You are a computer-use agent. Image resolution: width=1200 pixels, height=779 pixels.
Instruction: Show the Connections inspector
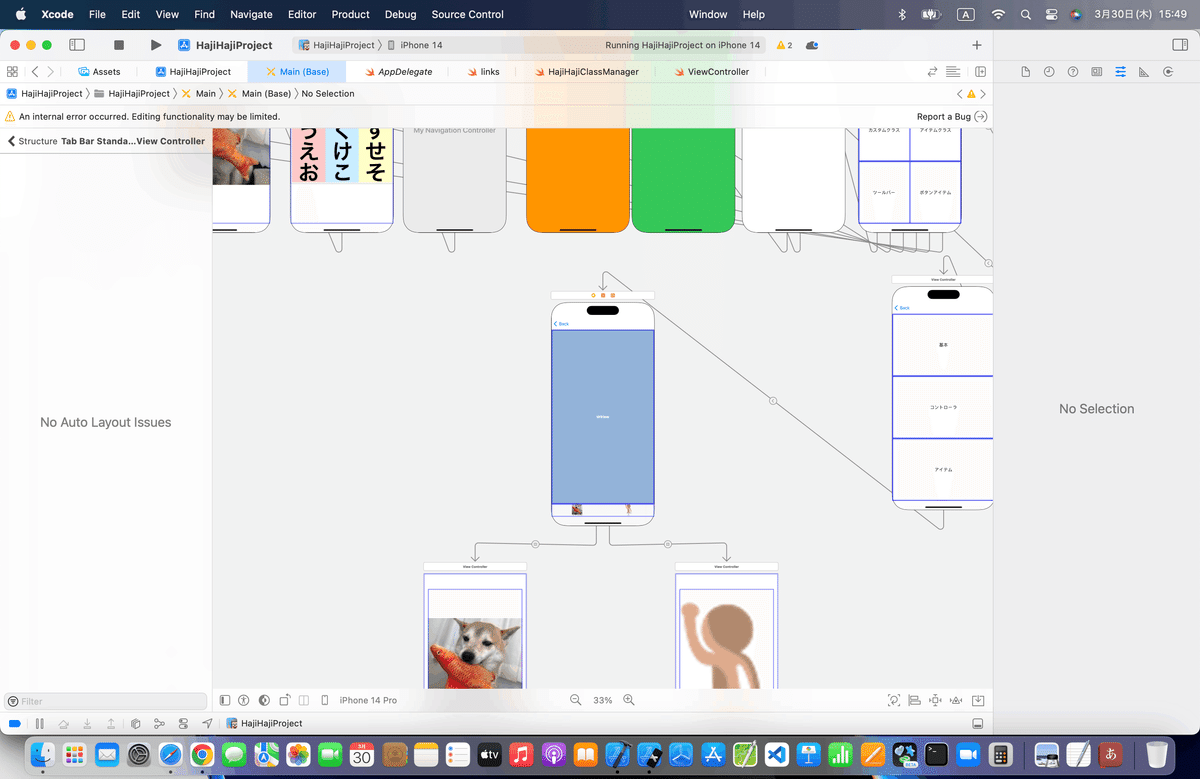click(1168, 72)
